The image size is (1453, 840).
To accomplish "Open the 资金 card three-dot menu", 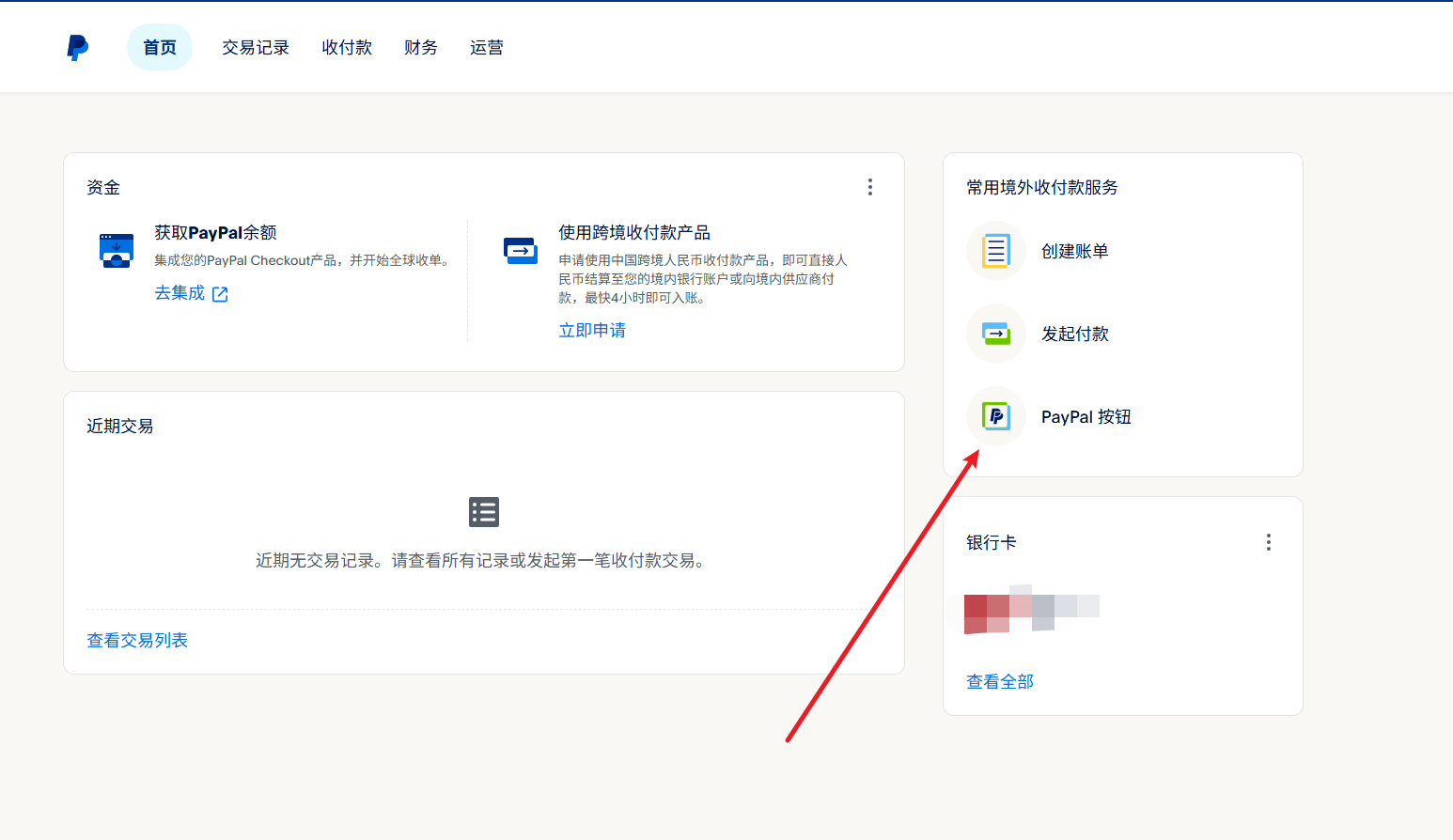I will pyautogui.click(x=870, y=187).
